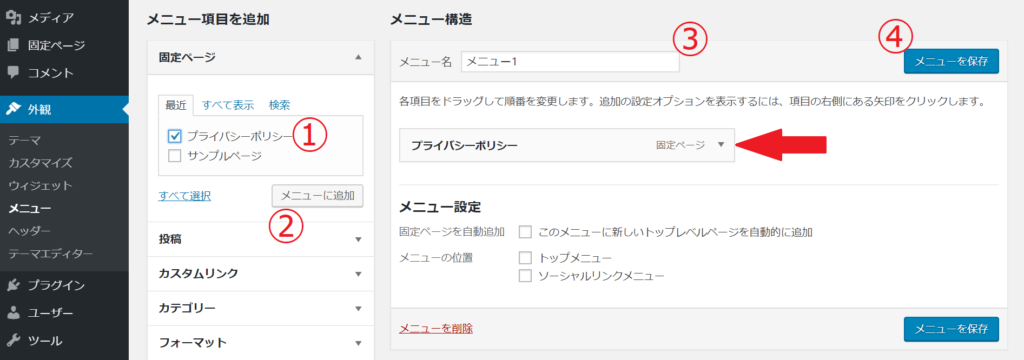Image resolution: width=1024 pixels, height=360 pixels.
Task: Click the top メニューを保存 button
Action: click(952, 61)
